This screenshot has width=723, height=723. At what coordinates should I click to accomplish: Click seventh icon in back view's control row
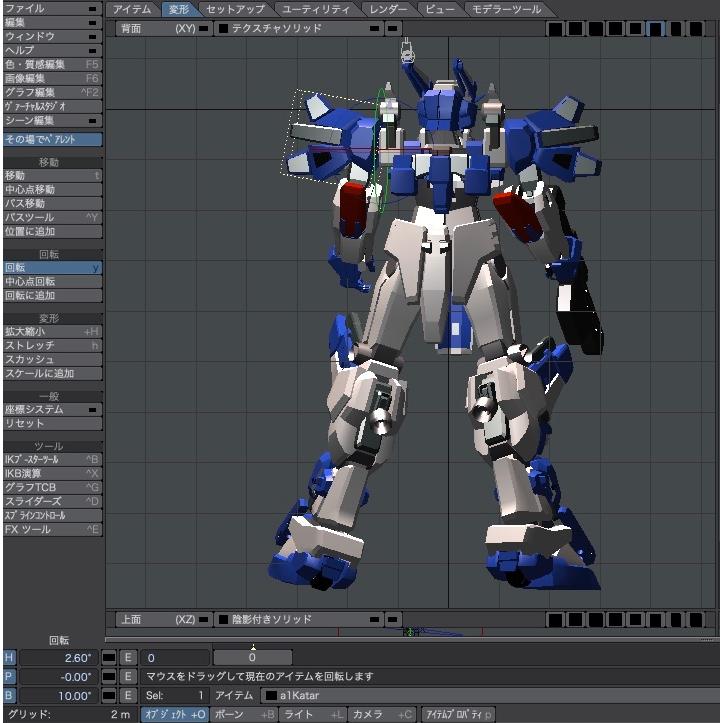point(676,29)
